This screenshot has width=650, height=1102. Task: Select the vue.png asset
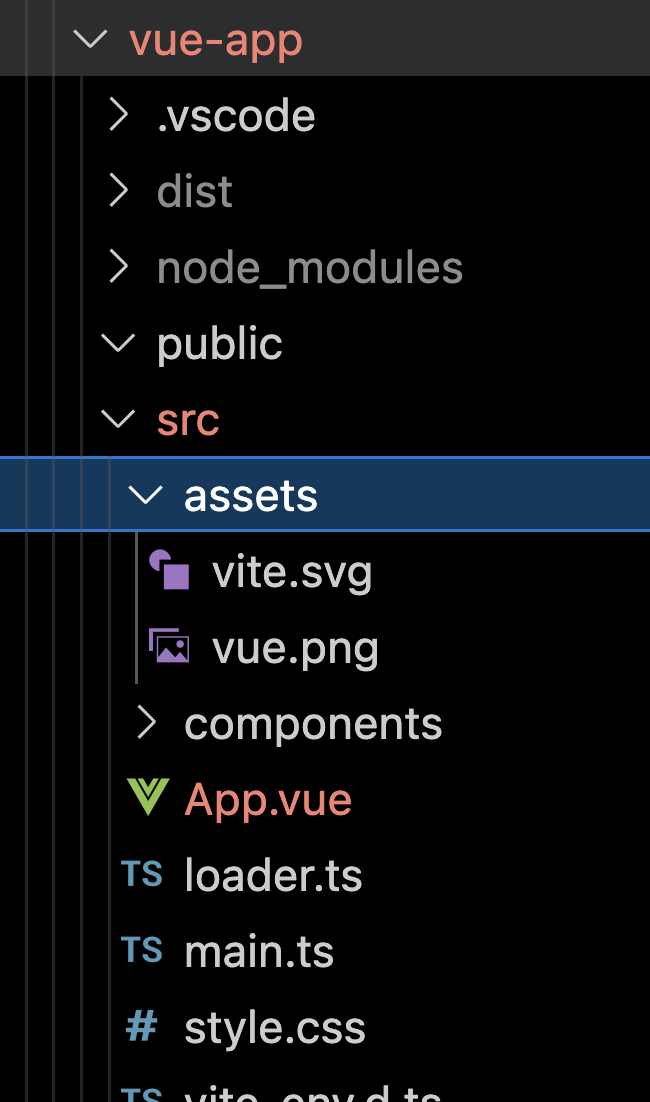pos(294,647)
